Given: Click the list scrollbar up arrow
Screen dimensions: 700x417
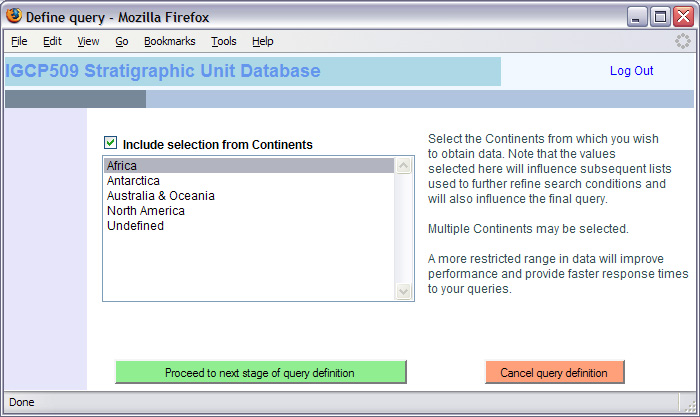Looking at the screenshot, I should coord(404,166).
